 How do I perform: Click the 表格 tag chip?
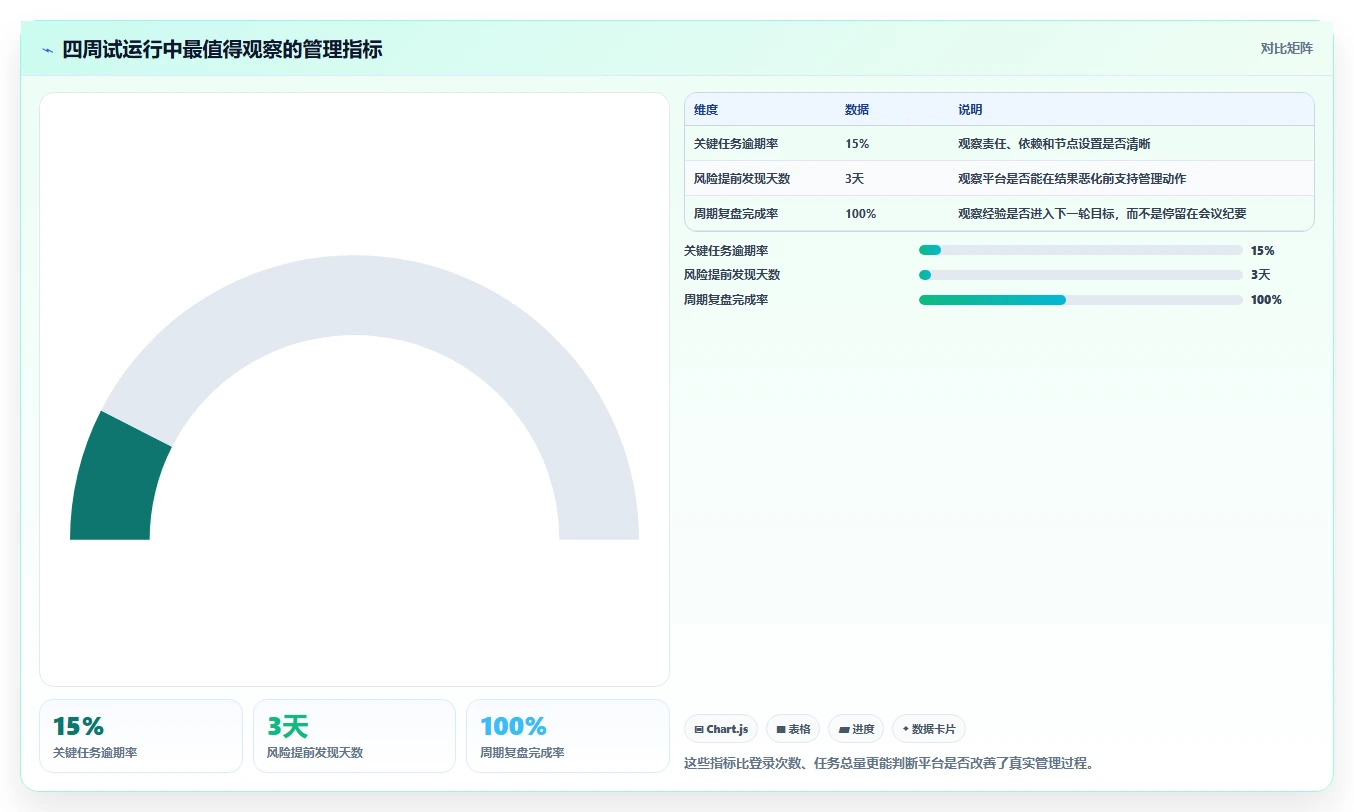[793, 729]
